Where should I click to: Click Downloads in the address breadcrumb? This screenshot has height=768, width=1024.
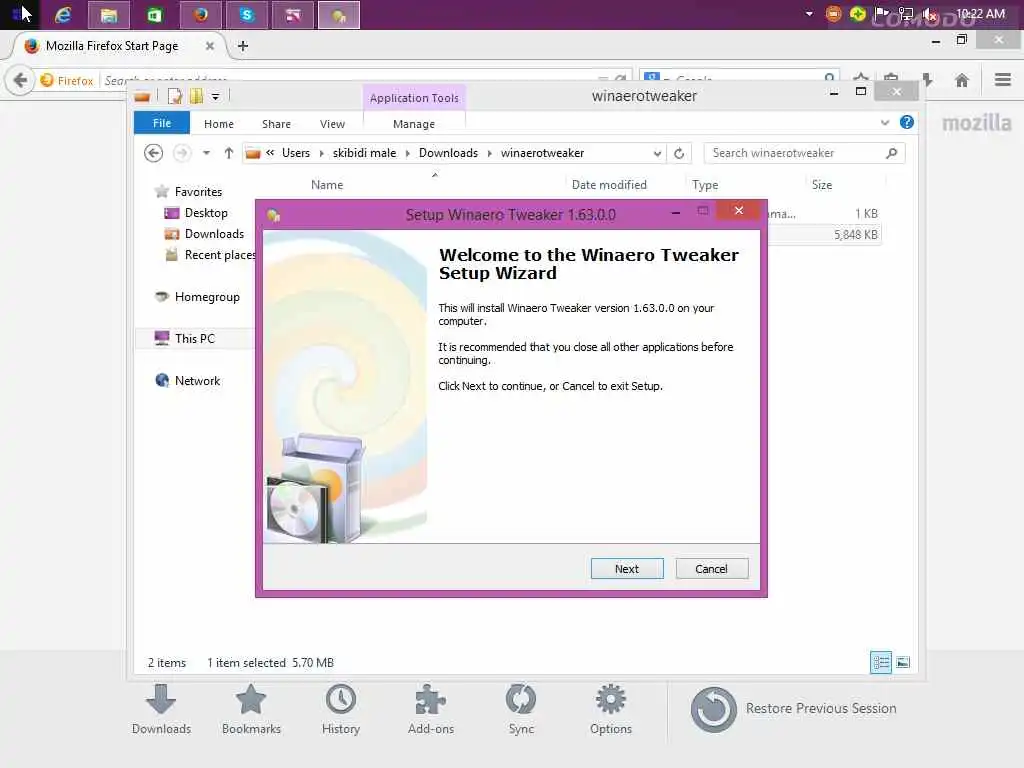[448, 153]
